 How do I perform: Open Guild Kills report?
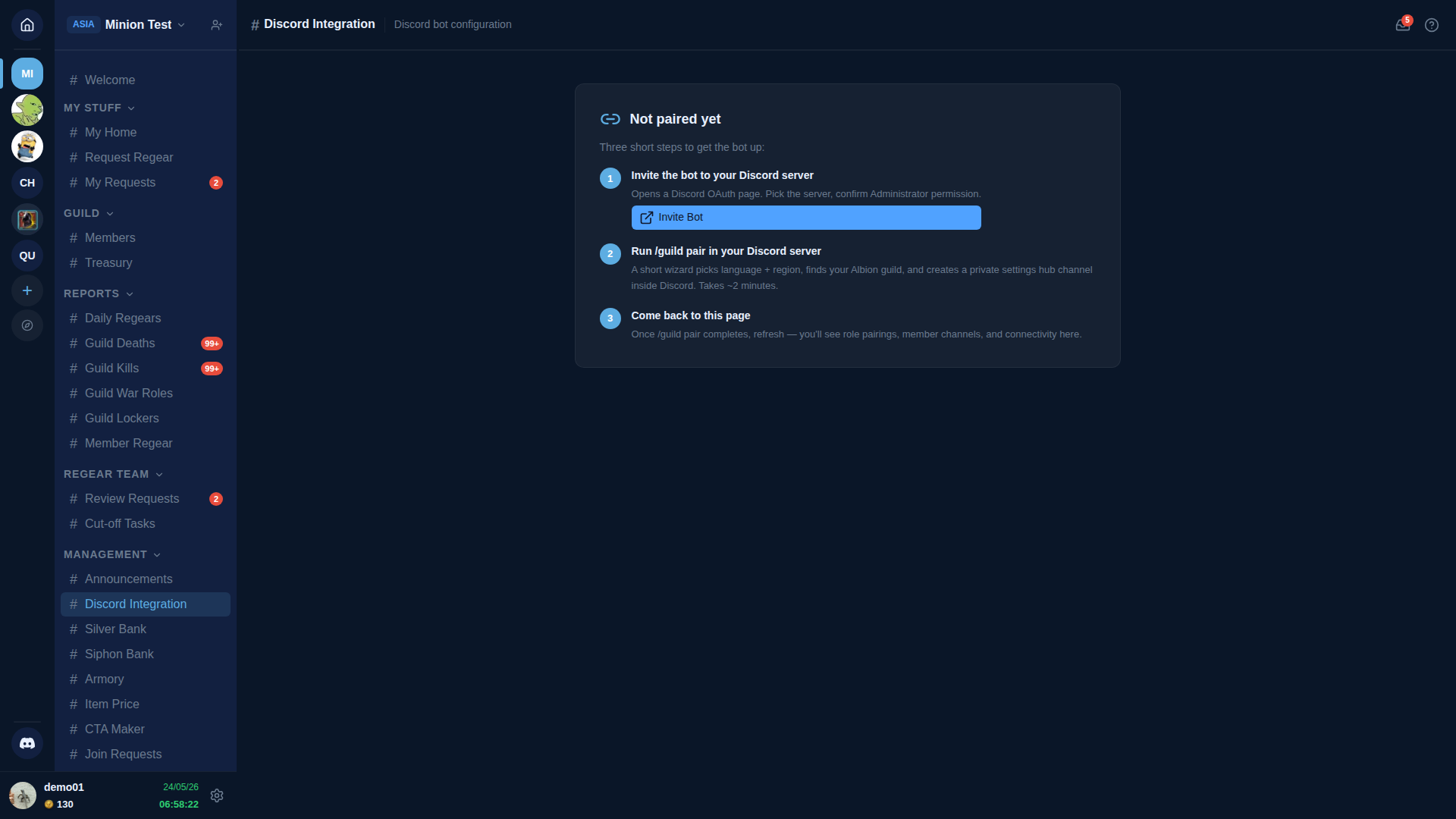click(146, 368)
